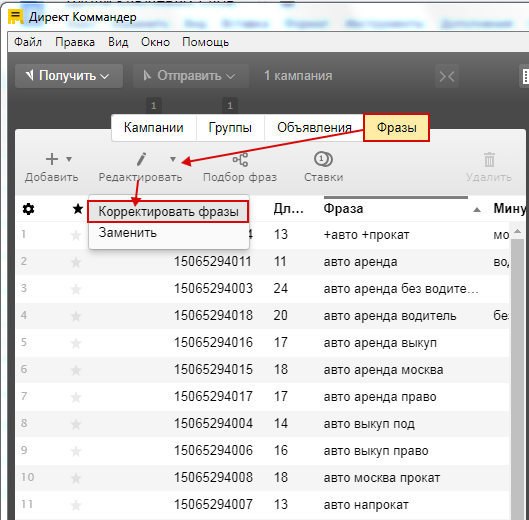This screenshot has width=529, height=520.
Task: Open the Окно menu
Action: (155, 42)
